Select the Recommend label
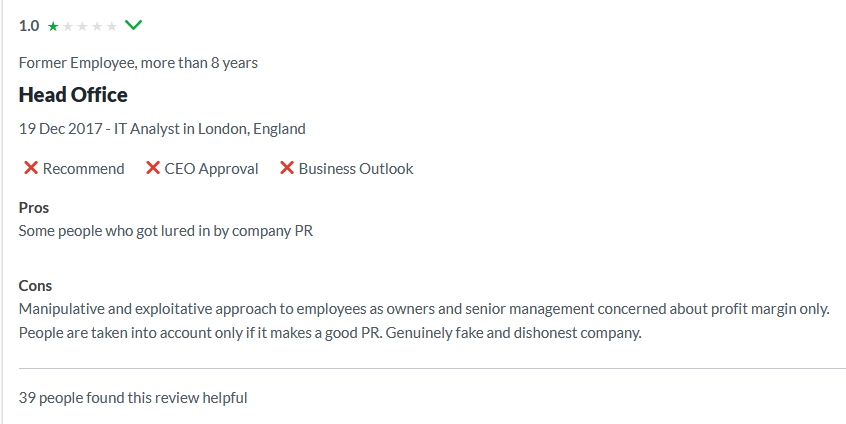This screenshot has width=846, height=424. tap(83, 169)
